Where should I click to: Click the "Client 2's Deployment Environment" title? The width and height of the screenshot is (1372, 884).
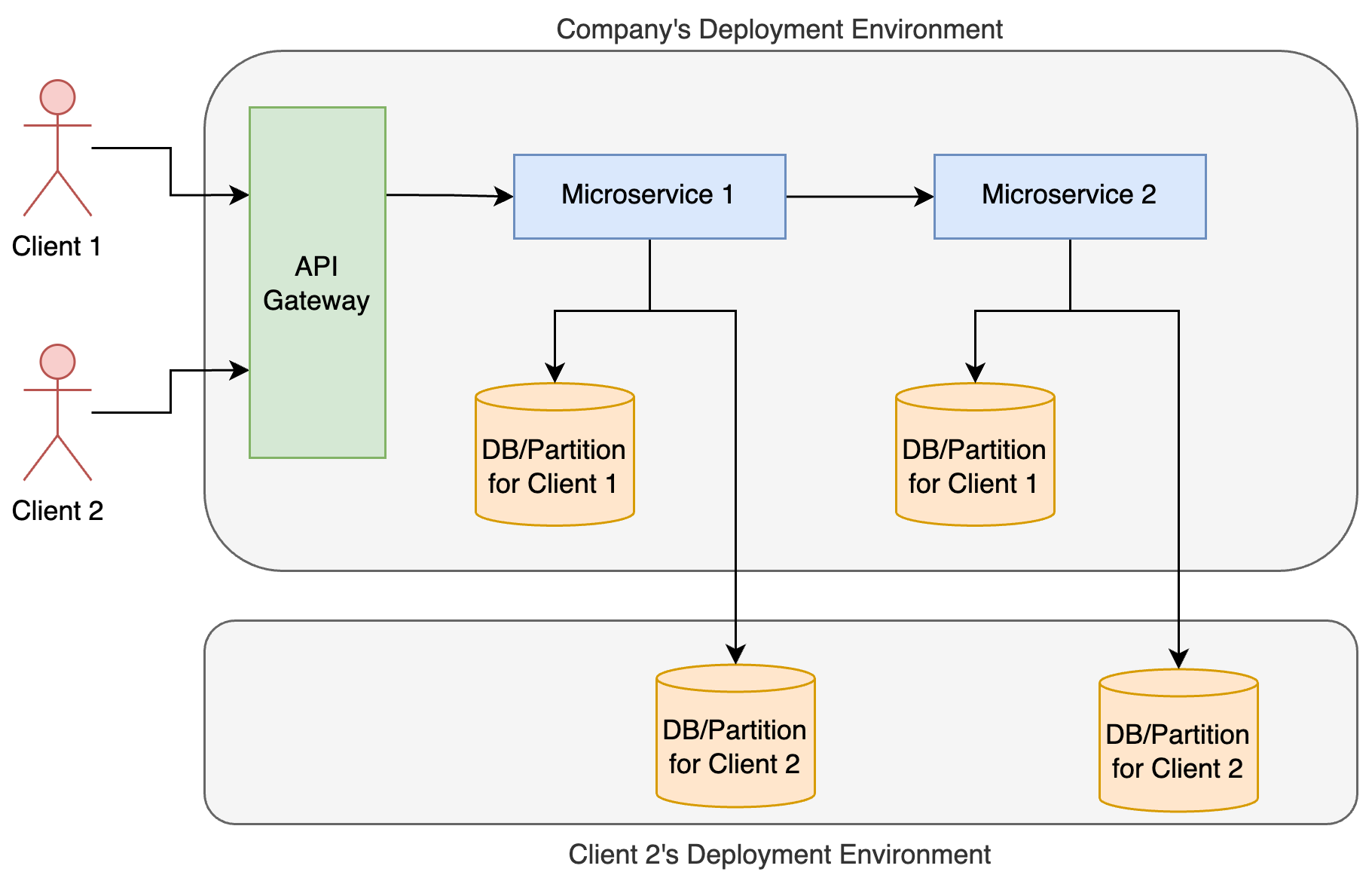click(x=779, y=855)
